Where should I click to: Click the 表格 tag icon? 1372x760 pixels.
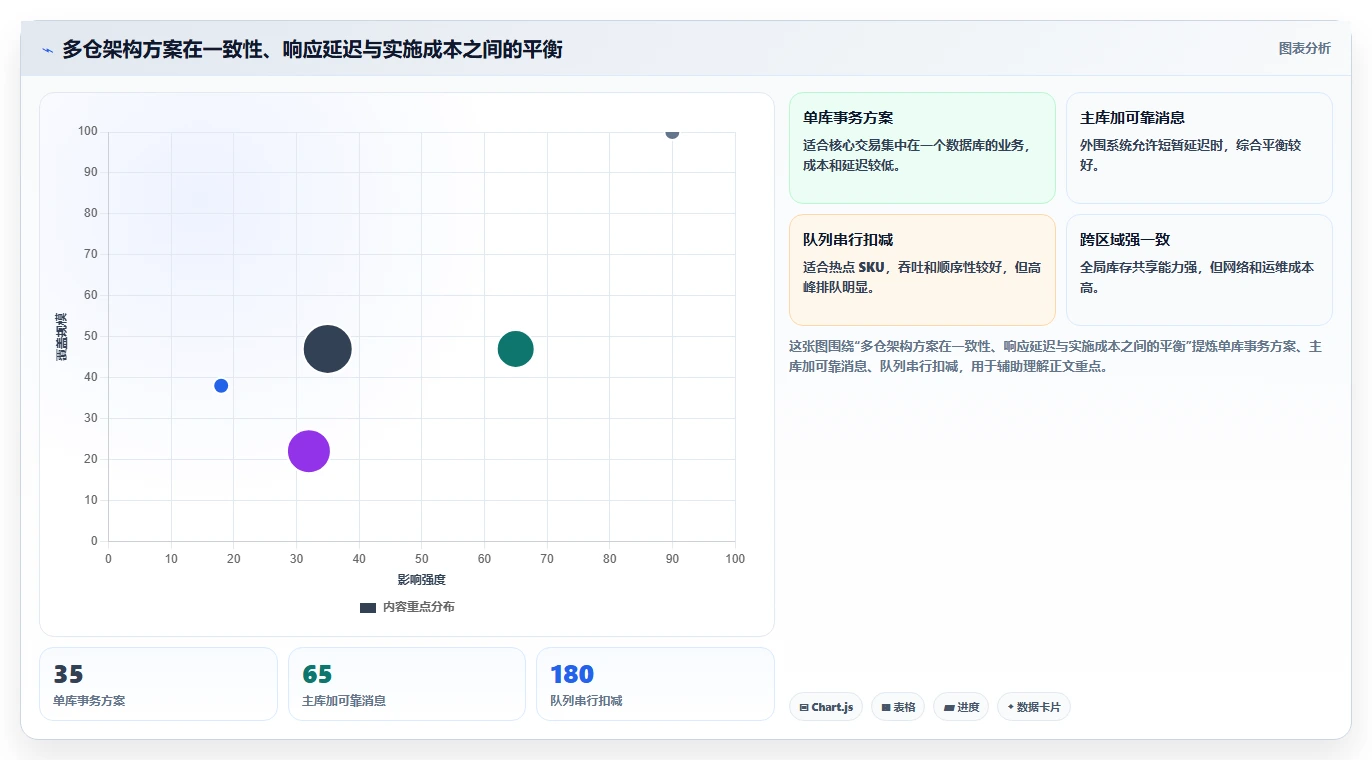pyautogui.click(x=886, y=708)
